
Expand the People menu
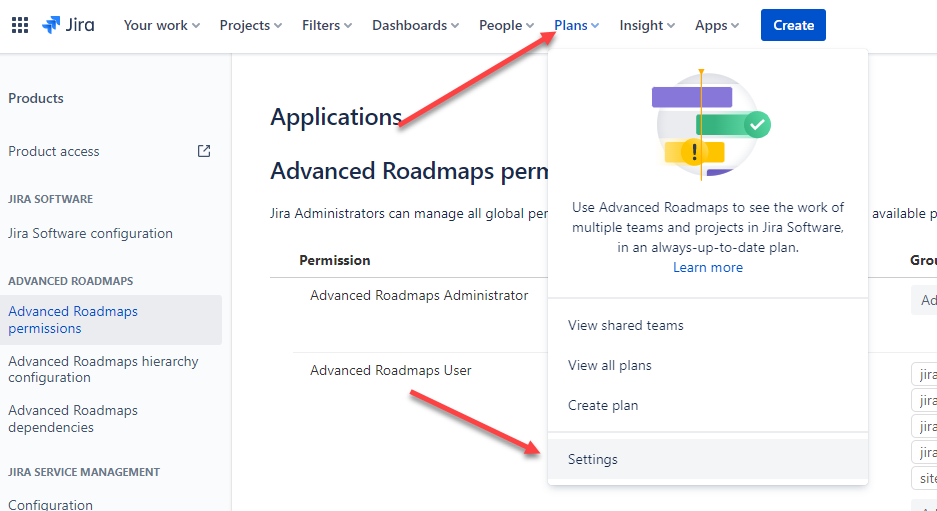(x=506, y=25)
